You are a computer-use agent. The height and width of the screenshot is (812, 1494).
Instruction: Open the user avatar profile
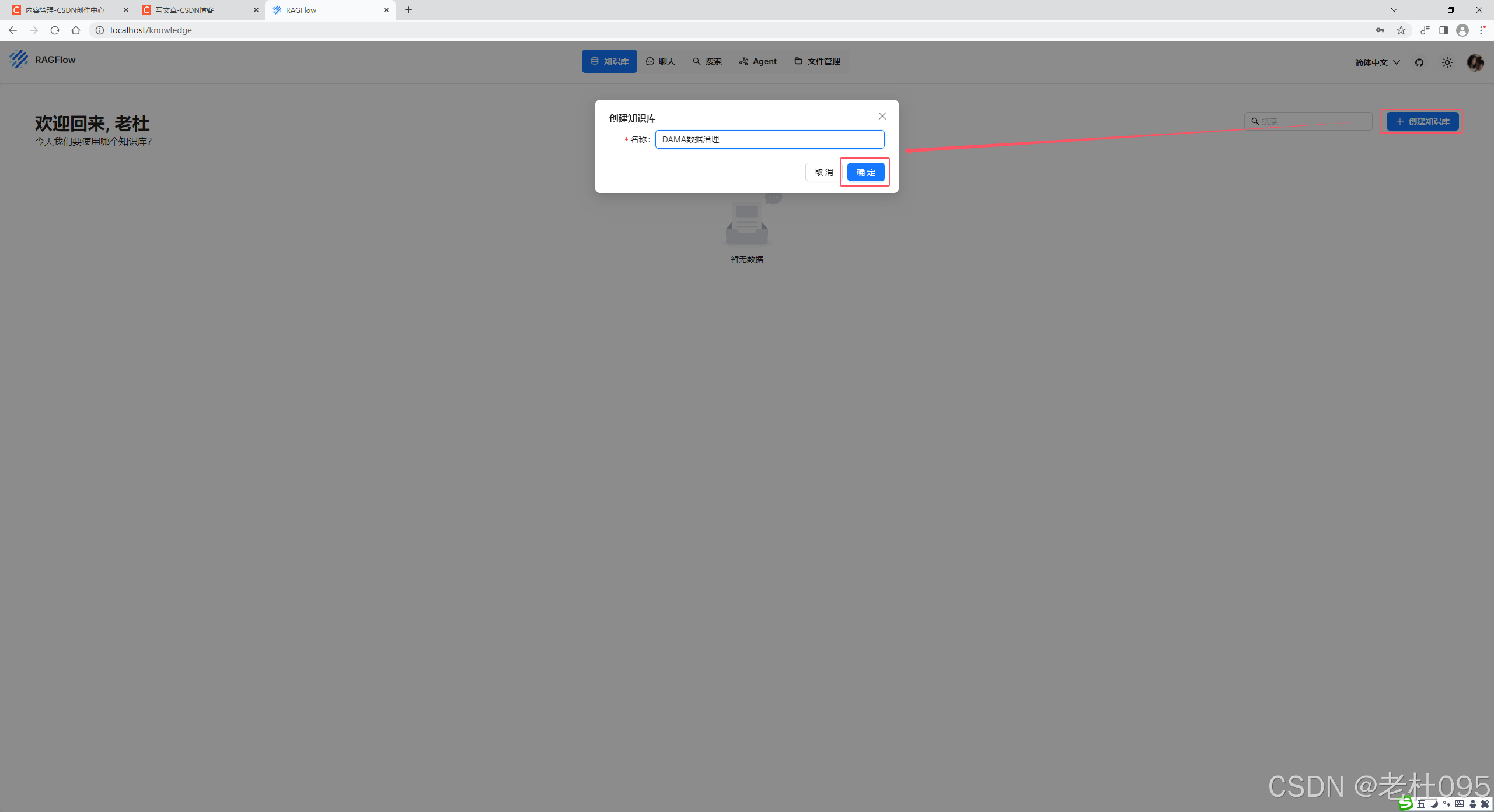pyautogui.click(x=1475, y=62)
